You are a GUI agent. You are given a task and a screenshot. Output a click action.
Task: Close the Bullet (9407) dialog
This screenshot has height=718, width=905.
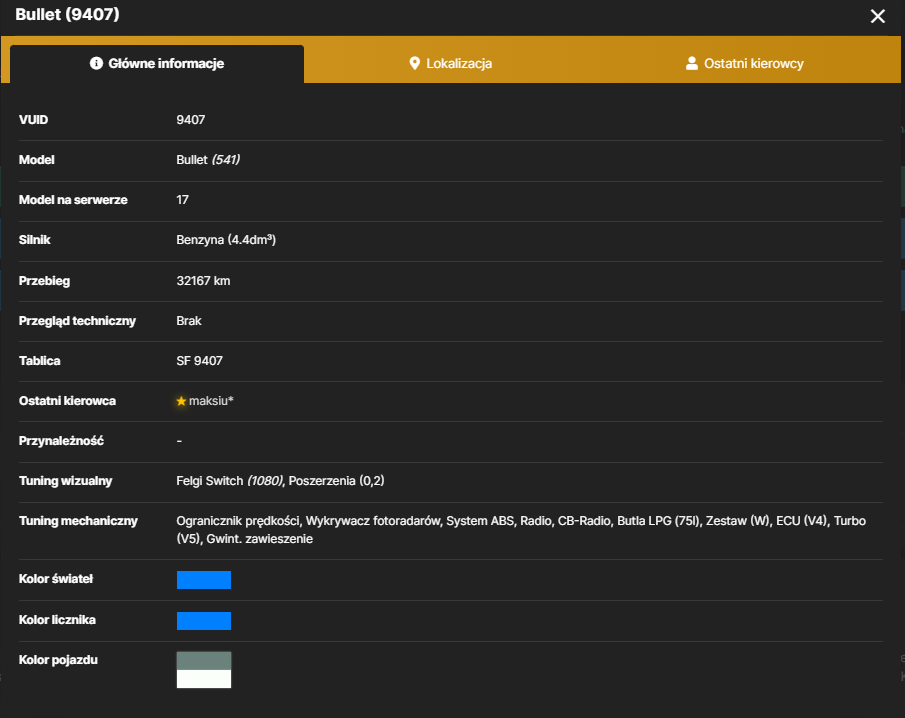click(877, 16)
